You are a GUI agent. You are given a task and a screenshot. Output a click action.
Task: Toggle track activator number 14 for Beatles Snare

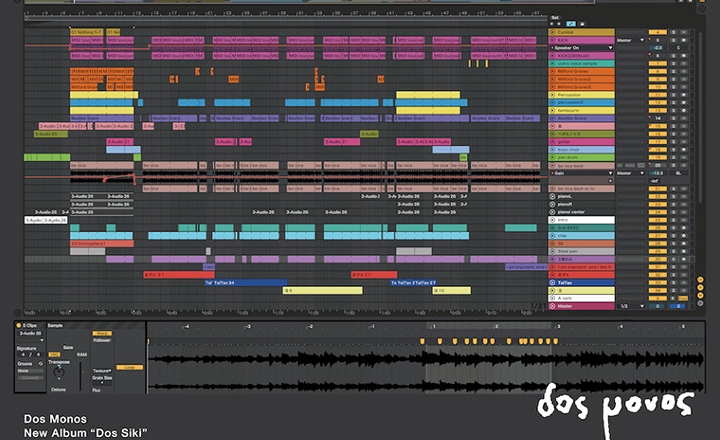[x=656, y=118]
